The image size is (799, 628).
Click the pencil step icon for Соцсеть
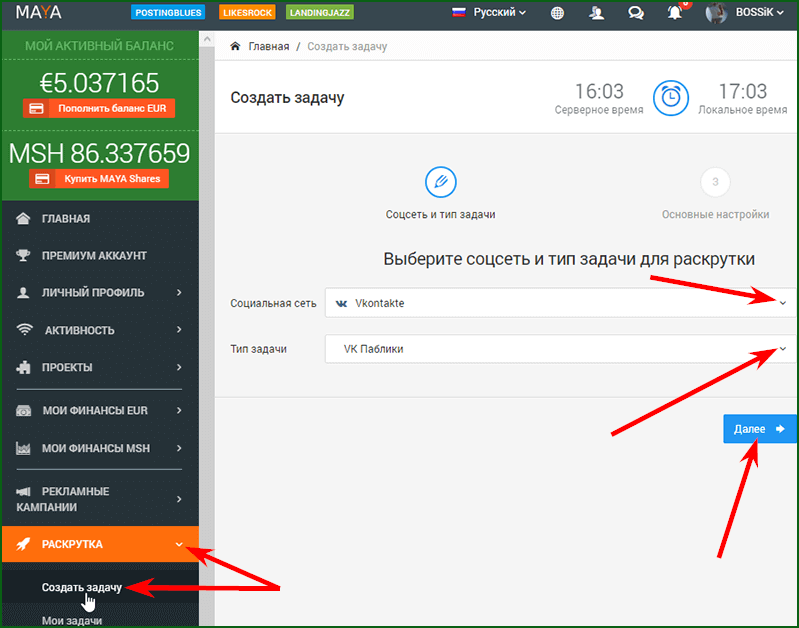coord(441,182)
